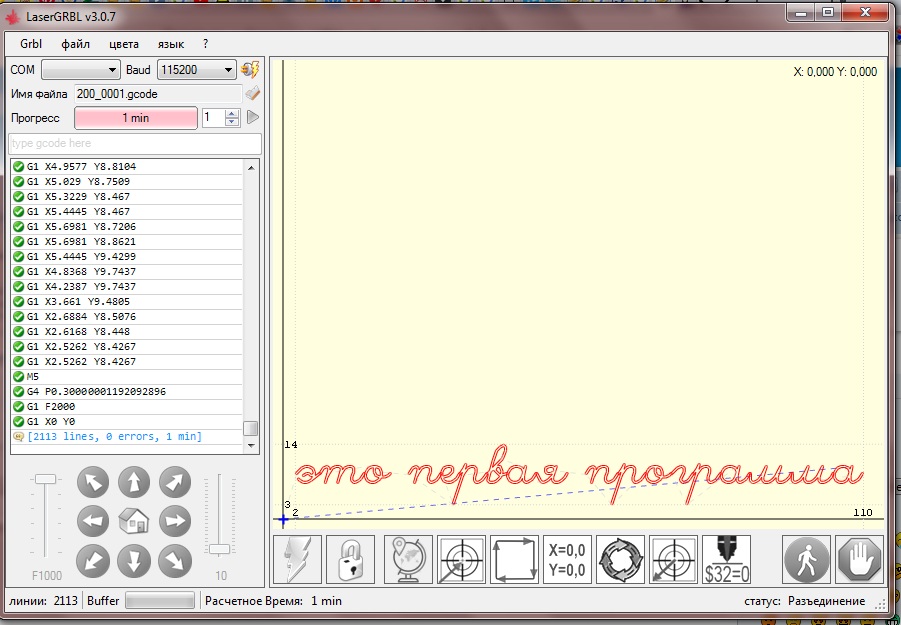Jog the laser upward with the up arrow

click(x=134, y=481)
